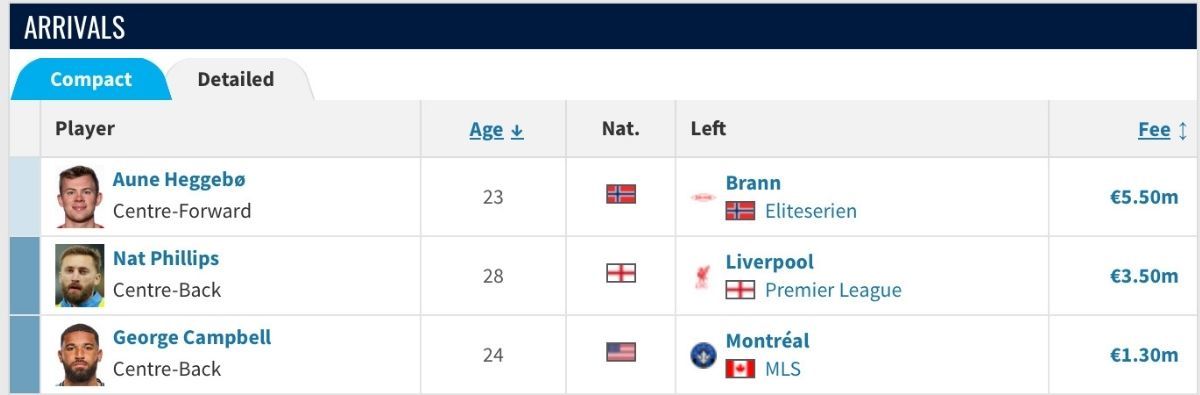This screenshot has height=395, width=1200.
Task: Open Aune Heggebø's player profile link
Action: pyautogui.click(x=179, y=180)
